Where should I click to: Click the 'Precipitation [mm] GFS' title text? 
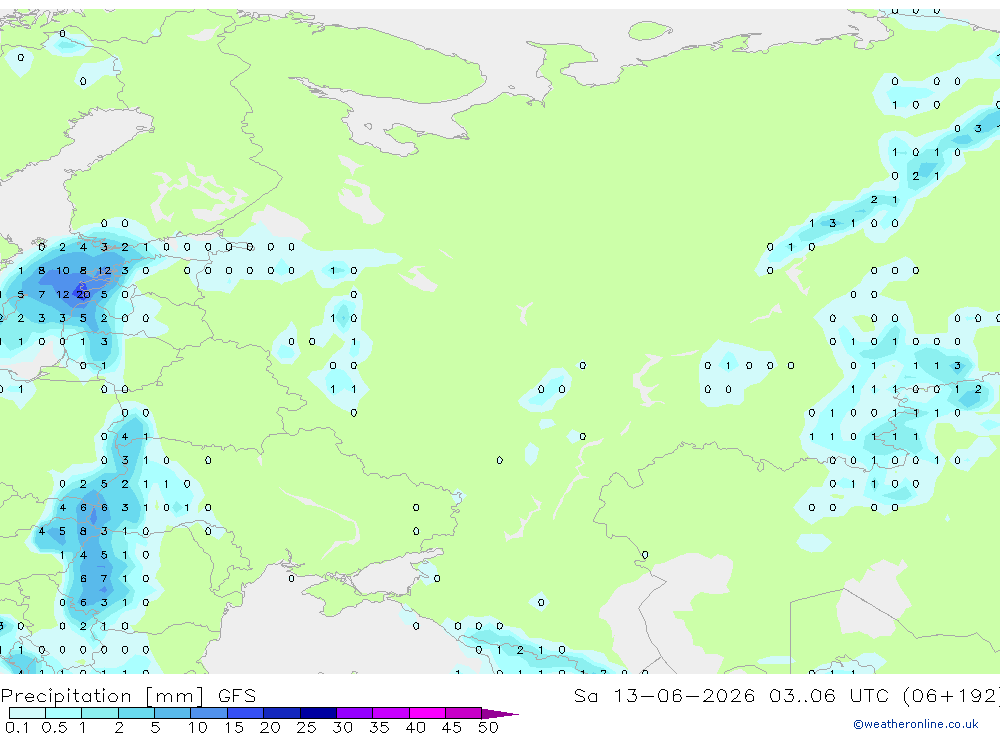point(128,695)
